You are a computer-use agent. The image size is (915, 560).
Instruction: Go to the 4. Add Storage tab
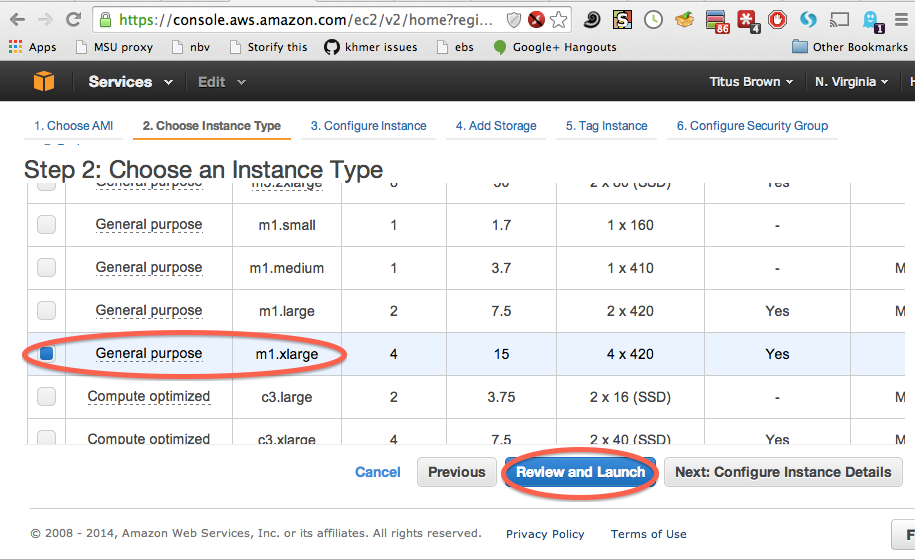(x=496, y=126)
